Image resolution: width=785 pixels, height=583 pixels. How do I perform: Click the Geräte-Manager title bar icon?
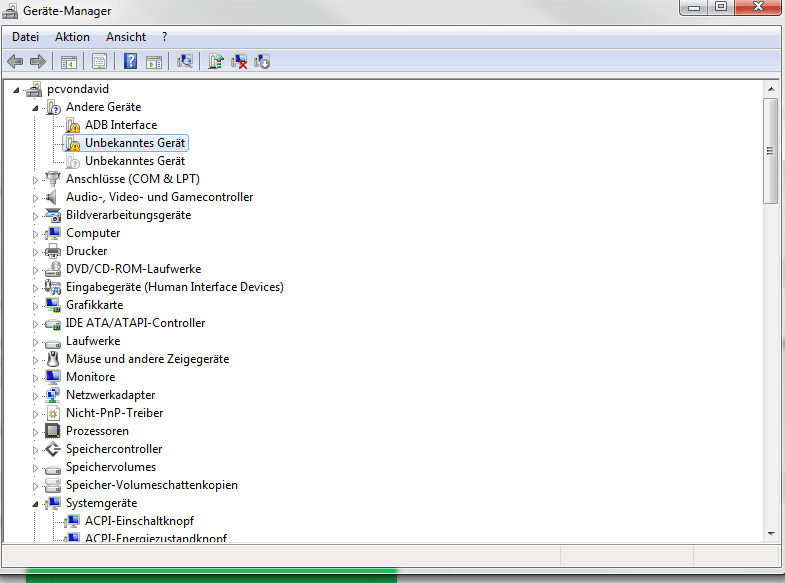pyautogui.click(x=10, y=11)
